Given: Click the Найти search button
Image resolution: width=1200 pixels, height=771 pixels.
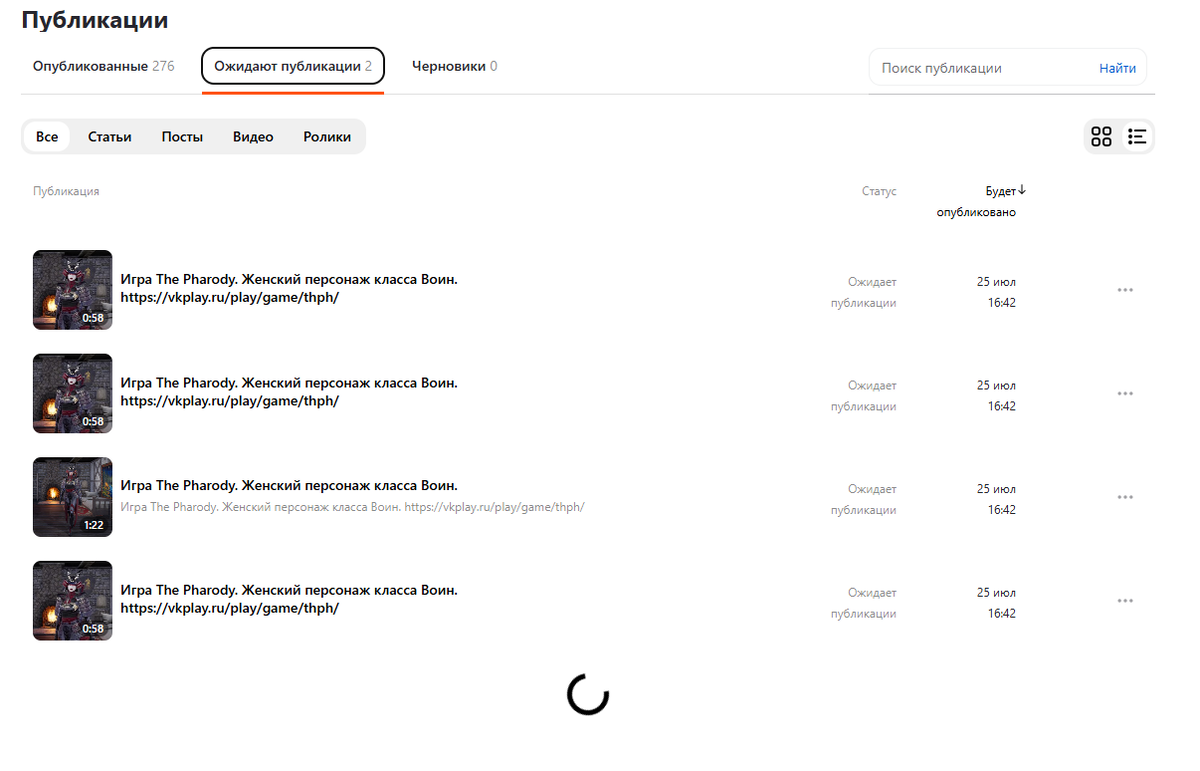Looking at the screenshot, I should [x=1117, y=68].
